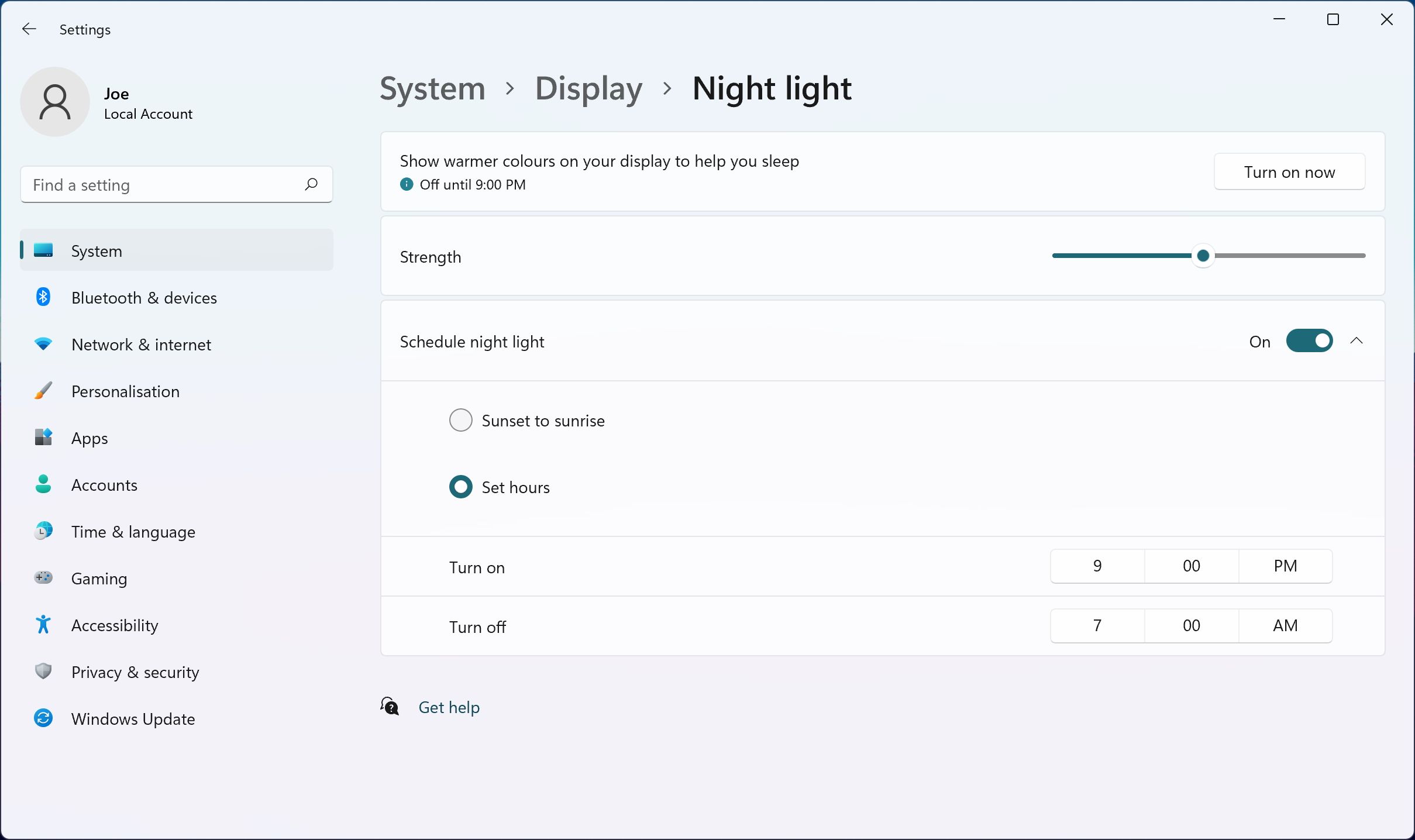
Task: Open Privacy & security settings
Action: click(x=135, y=672)
